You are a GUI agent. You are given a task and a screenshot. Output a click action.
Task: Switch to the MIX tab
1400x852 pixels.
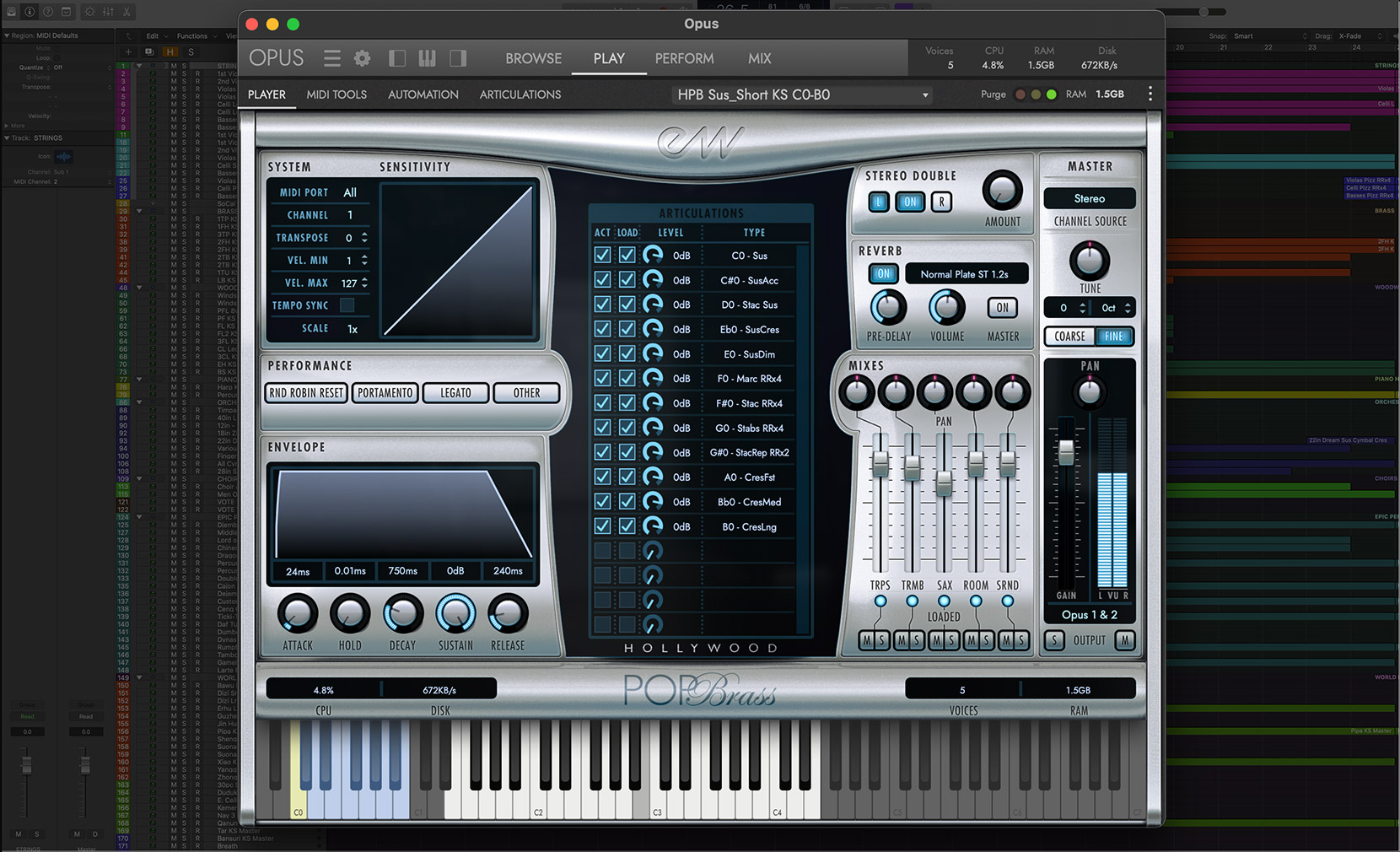point(759,58)
